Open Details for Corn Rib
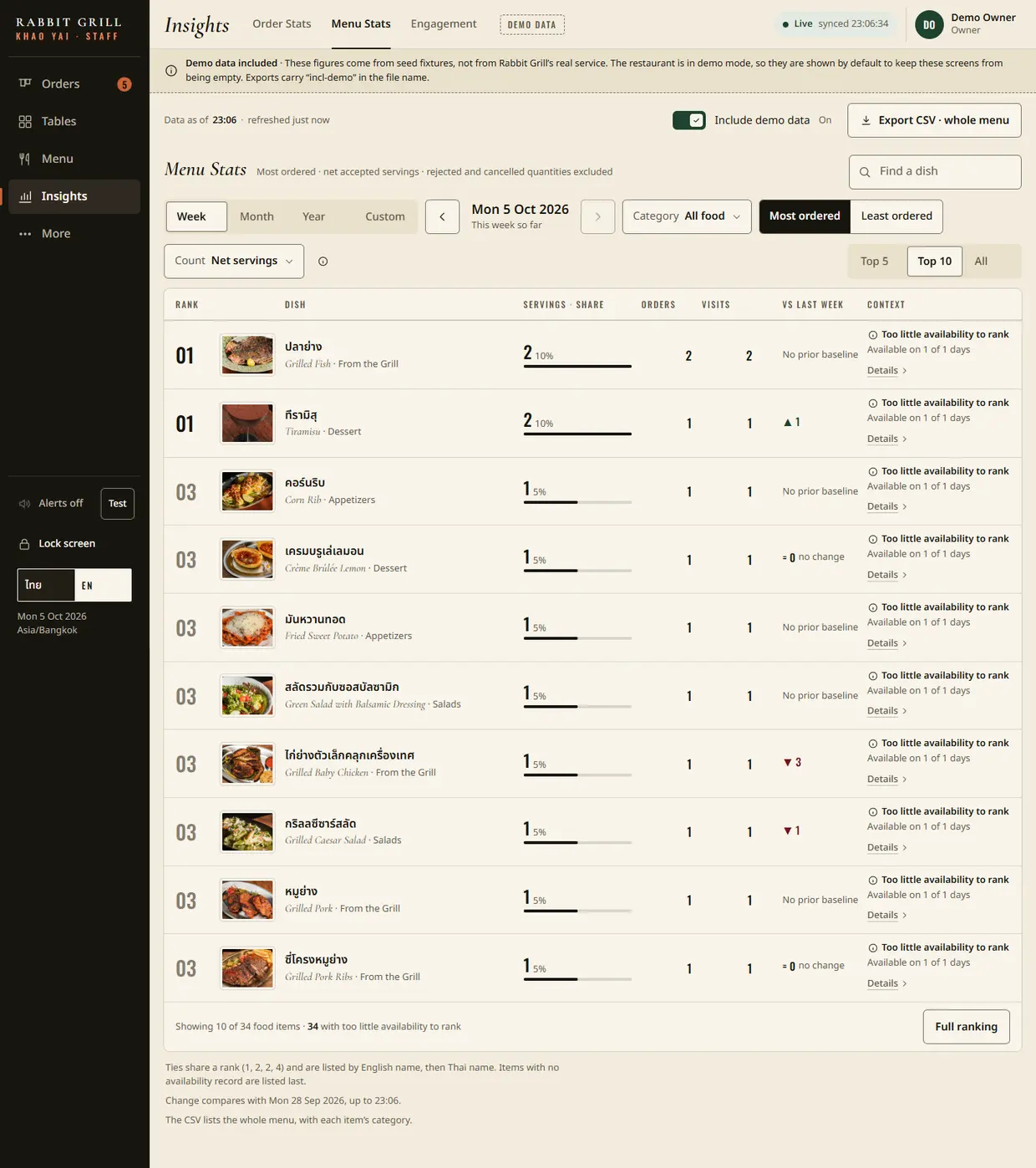Image resolution: width=1036 pixels, height=1168 pixels. pyautogui.click(x=886, y=507)
